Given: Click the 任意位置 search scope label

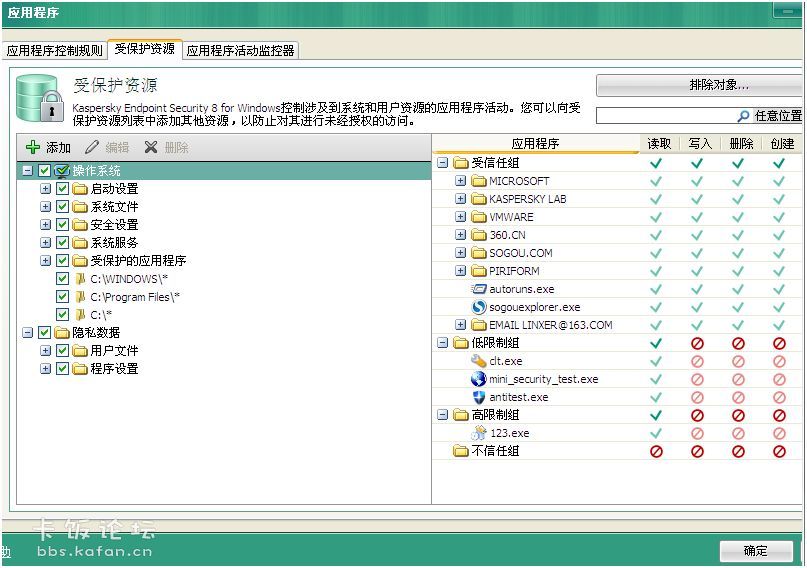Looking at the screenshot, I should point(778,116).
